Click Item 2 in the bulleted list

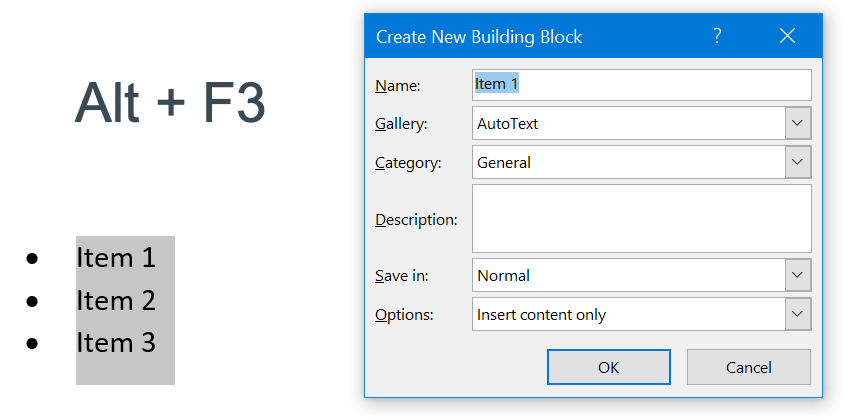click(x=116, y=300)
